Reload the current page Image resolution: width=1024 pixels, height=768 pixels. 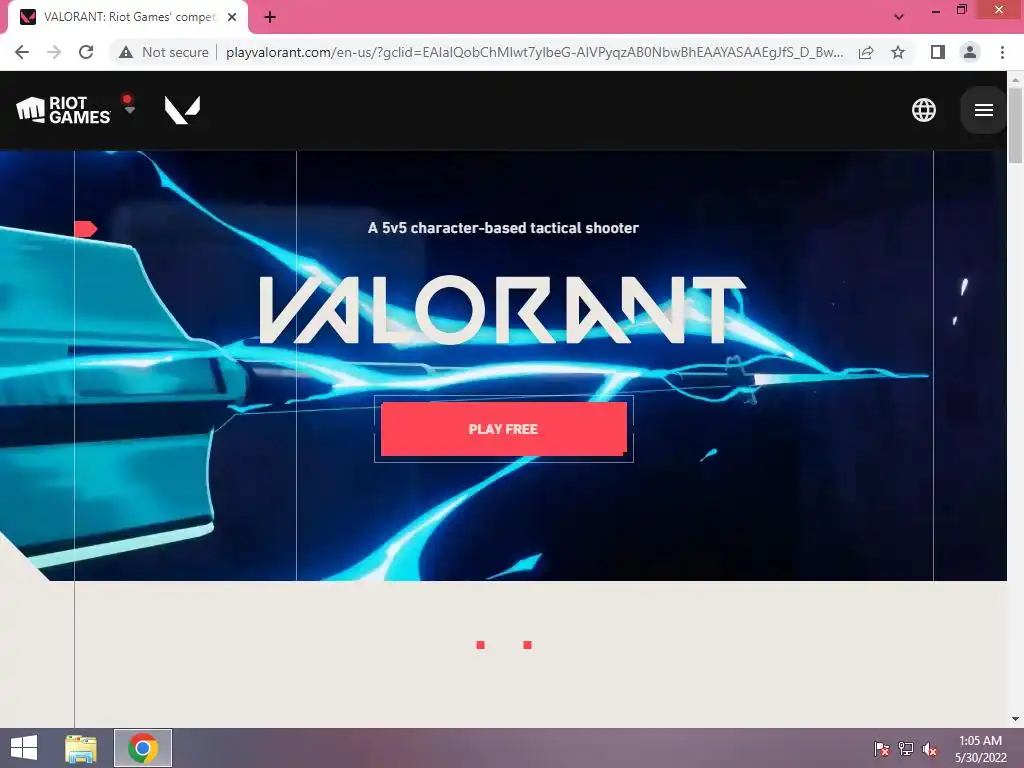[86, 52]
